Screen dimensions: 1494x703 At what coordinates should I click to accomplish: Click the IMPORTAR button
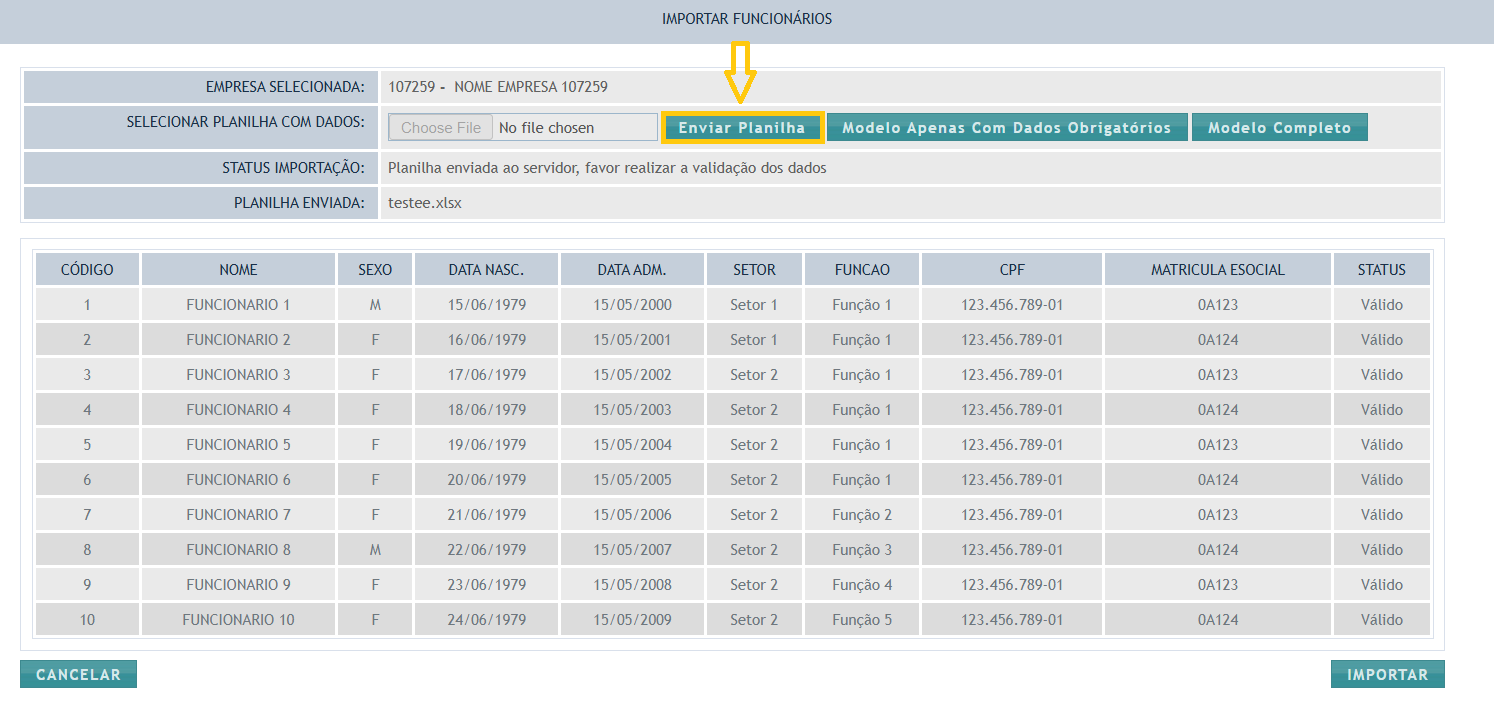(x=1387, y=674)
